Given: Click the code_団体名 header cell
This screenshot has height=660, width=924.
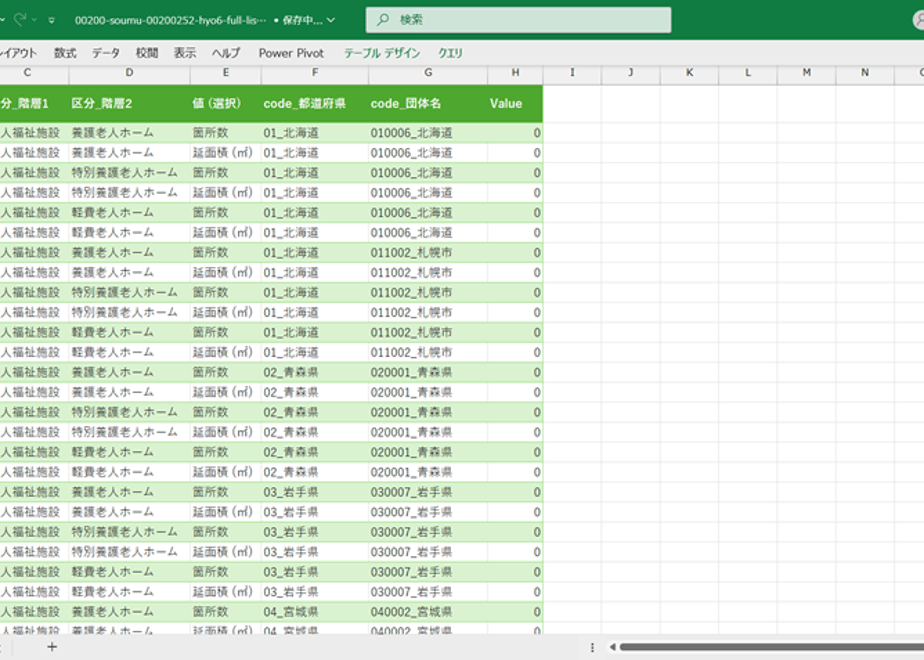Looking at the screenshot, I should (428, 104).
